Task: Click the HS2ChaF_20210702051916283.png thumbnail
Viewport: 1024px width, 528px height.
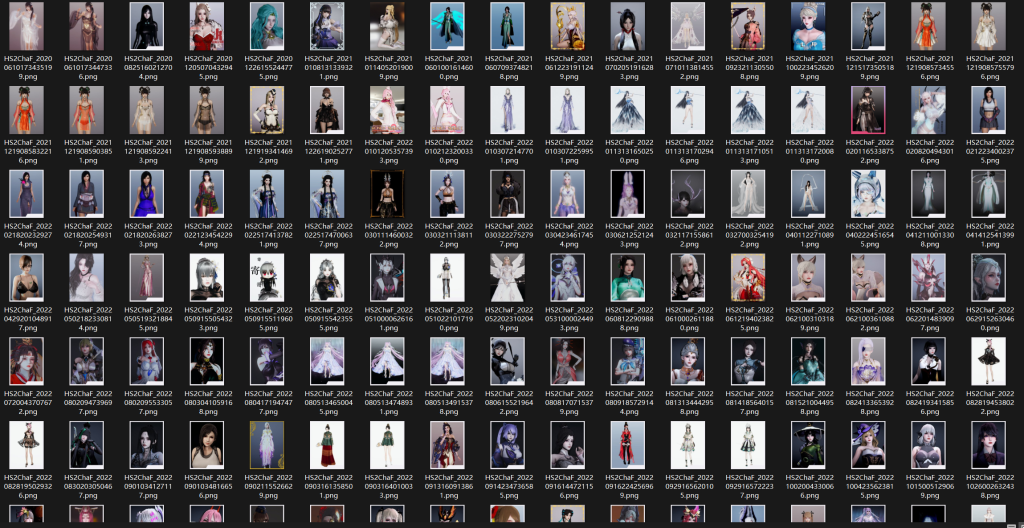Action: (628, 27)
